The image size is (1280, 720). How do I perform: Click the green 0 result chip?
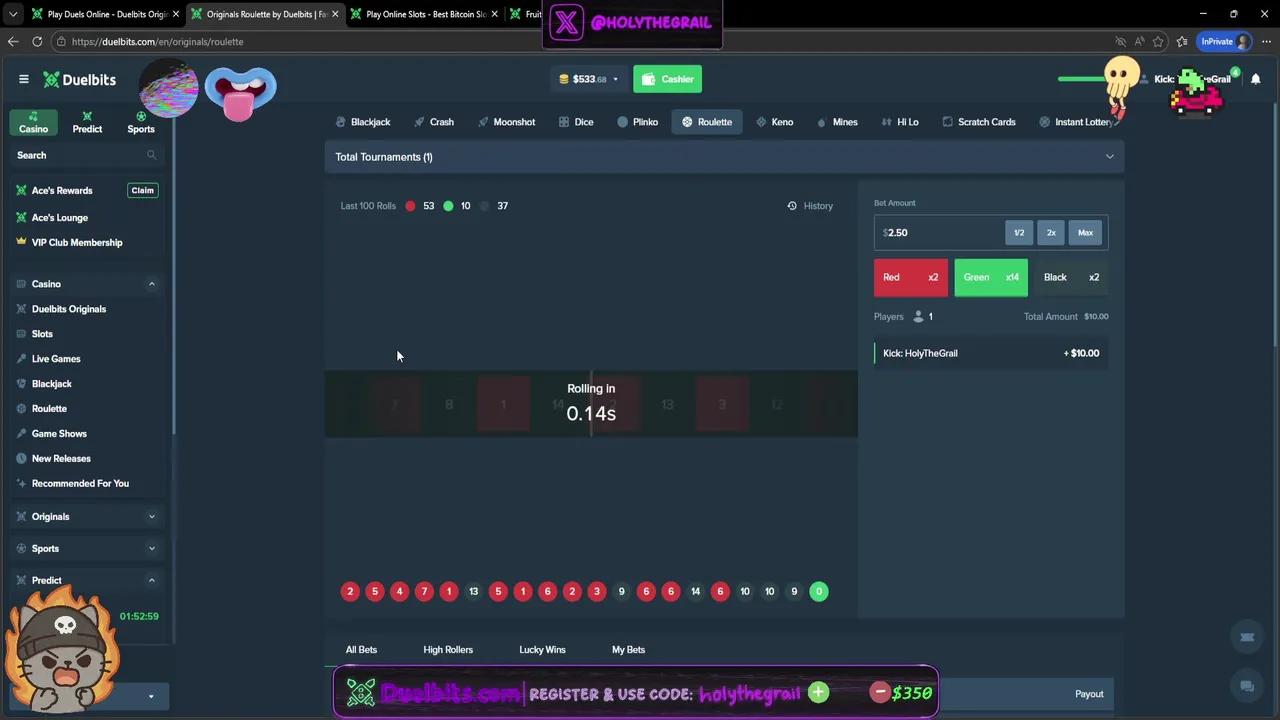click(x=818, y=591)
